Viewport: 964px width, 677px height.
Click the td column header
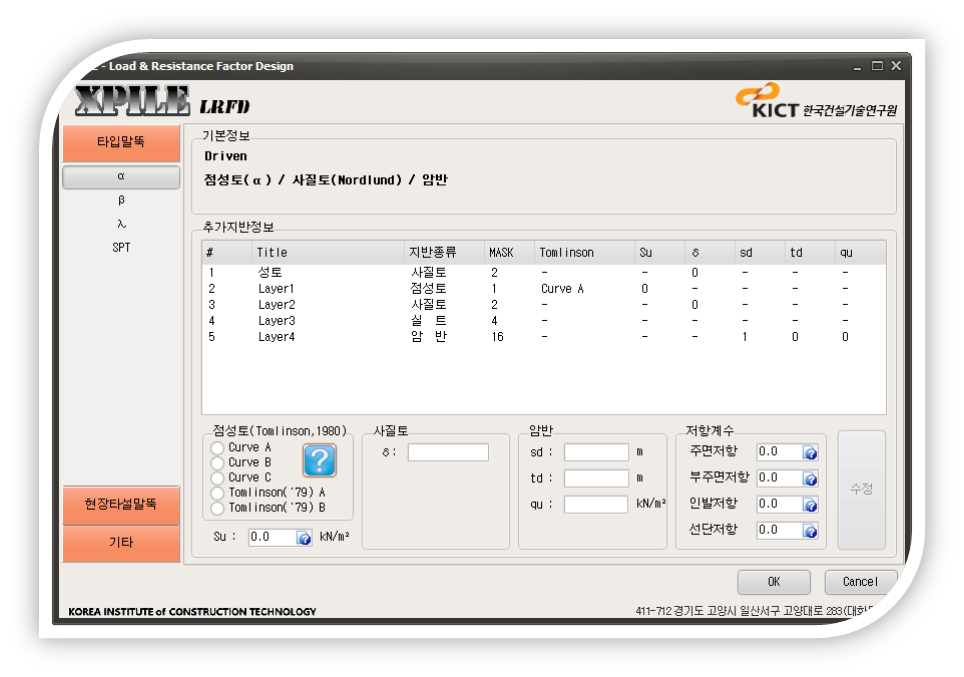click(x=811, y=253)
